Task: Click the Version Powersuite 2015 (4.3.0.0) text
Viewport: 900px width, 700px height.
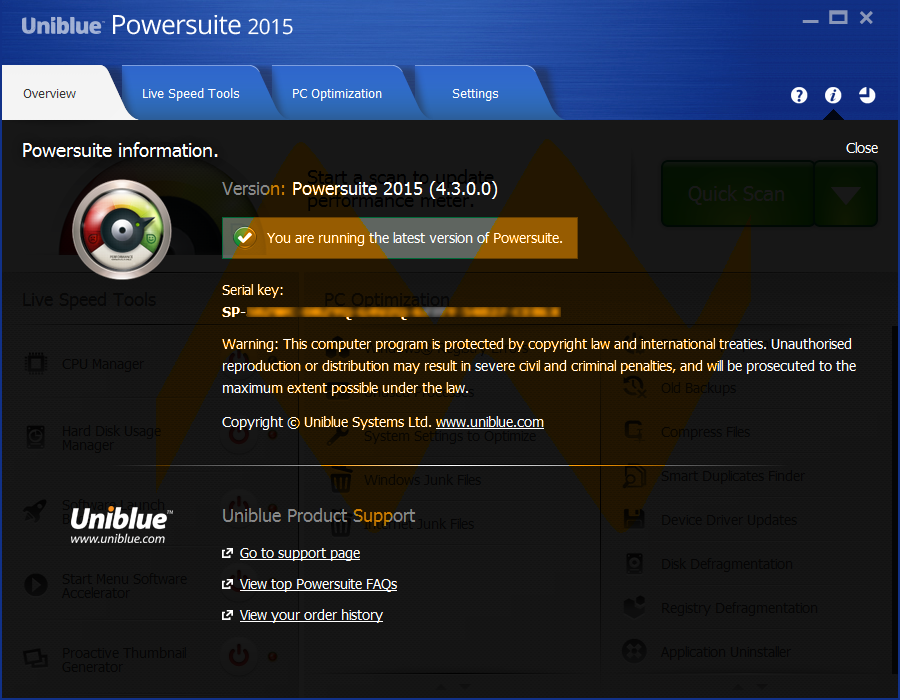Action: (x=360, y=189)
